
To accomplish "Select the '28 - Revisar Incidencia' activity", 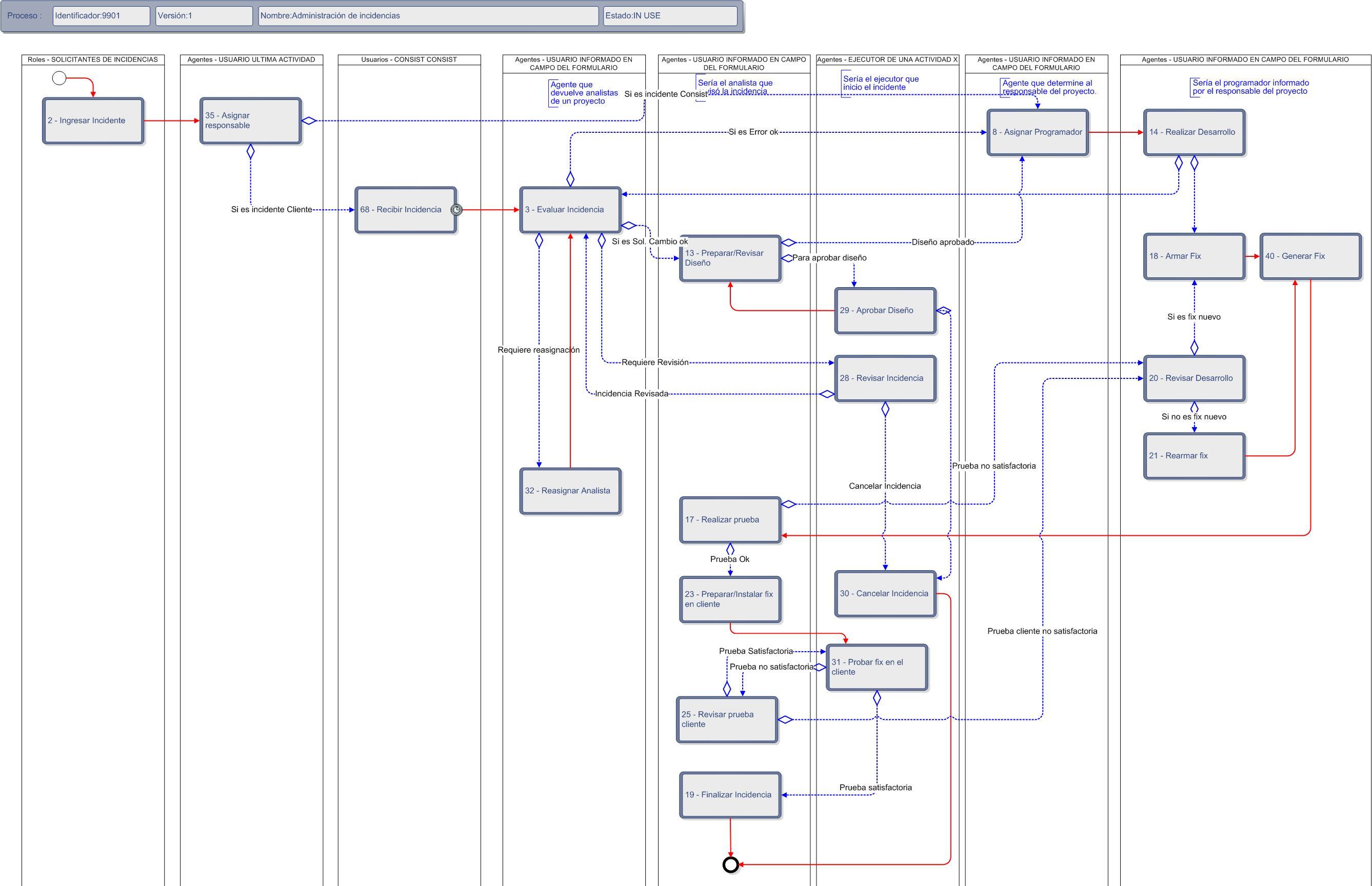I will click(885, 378).
